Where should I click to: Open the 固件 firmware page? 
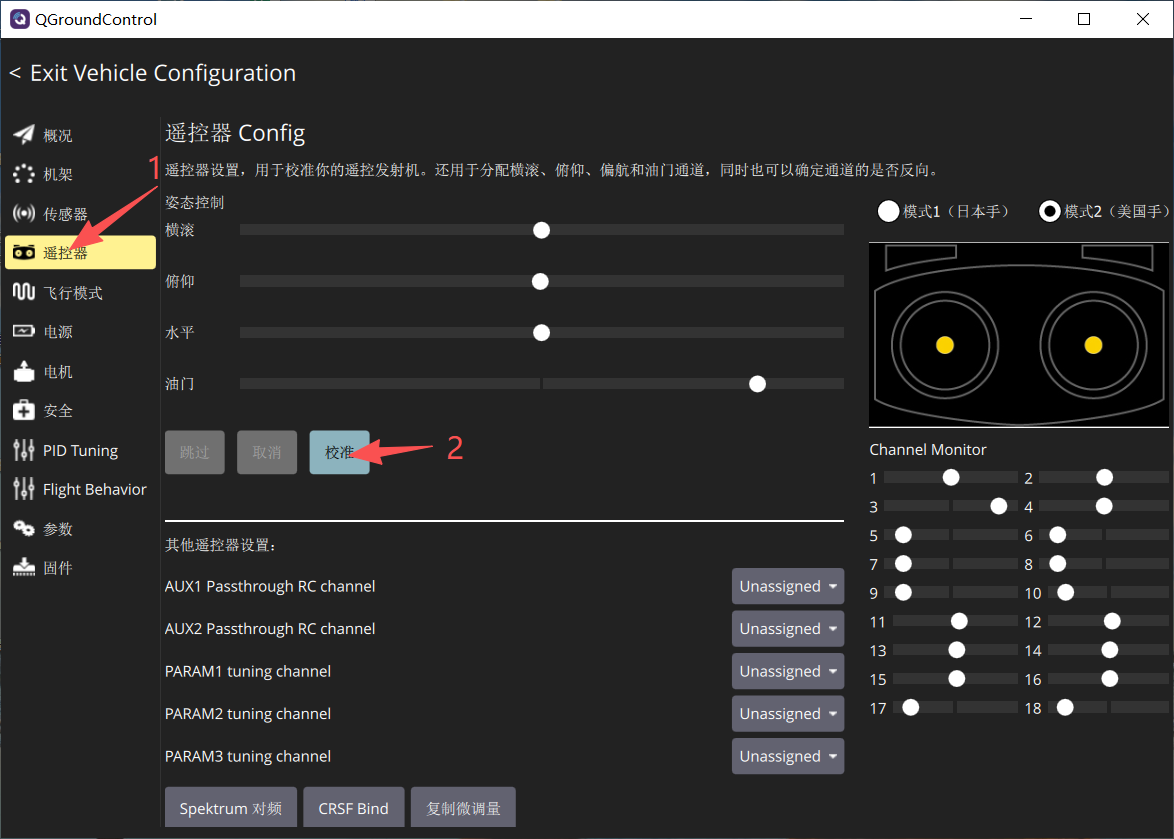(x=80, y=567)
